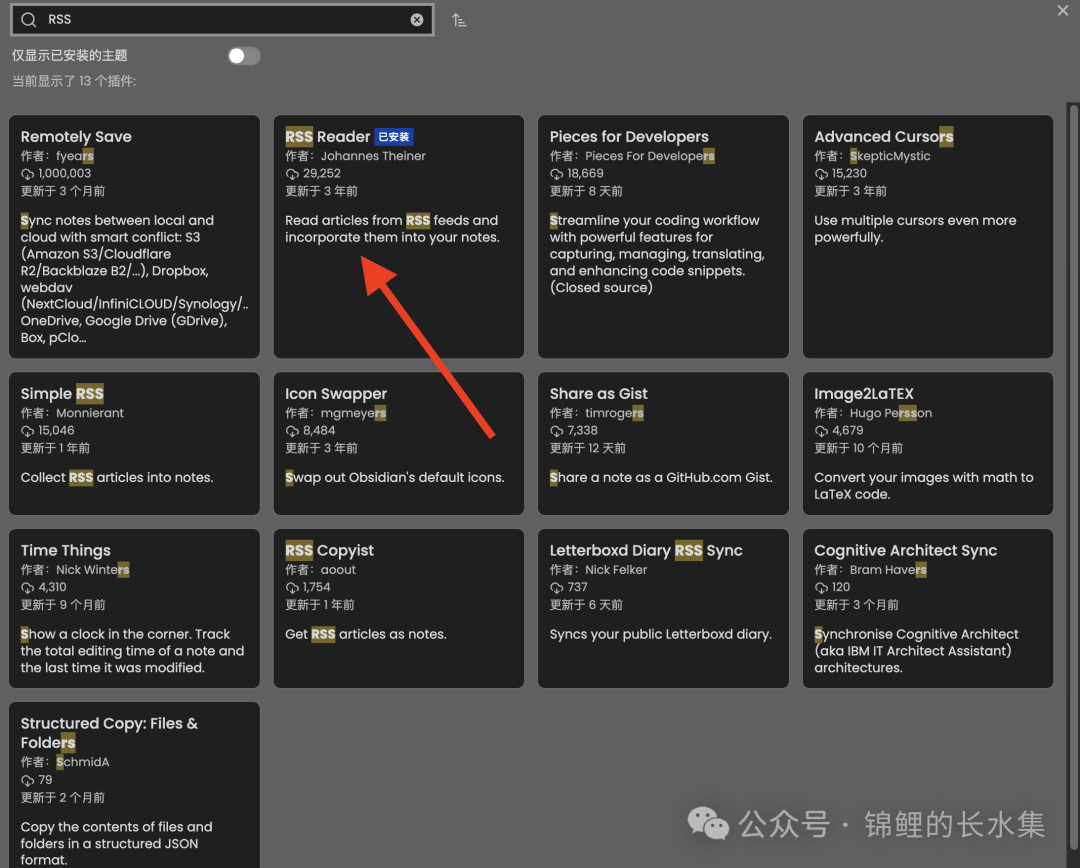Click the download cloud icon on Cognitive Architect Sync

[820, 587]
